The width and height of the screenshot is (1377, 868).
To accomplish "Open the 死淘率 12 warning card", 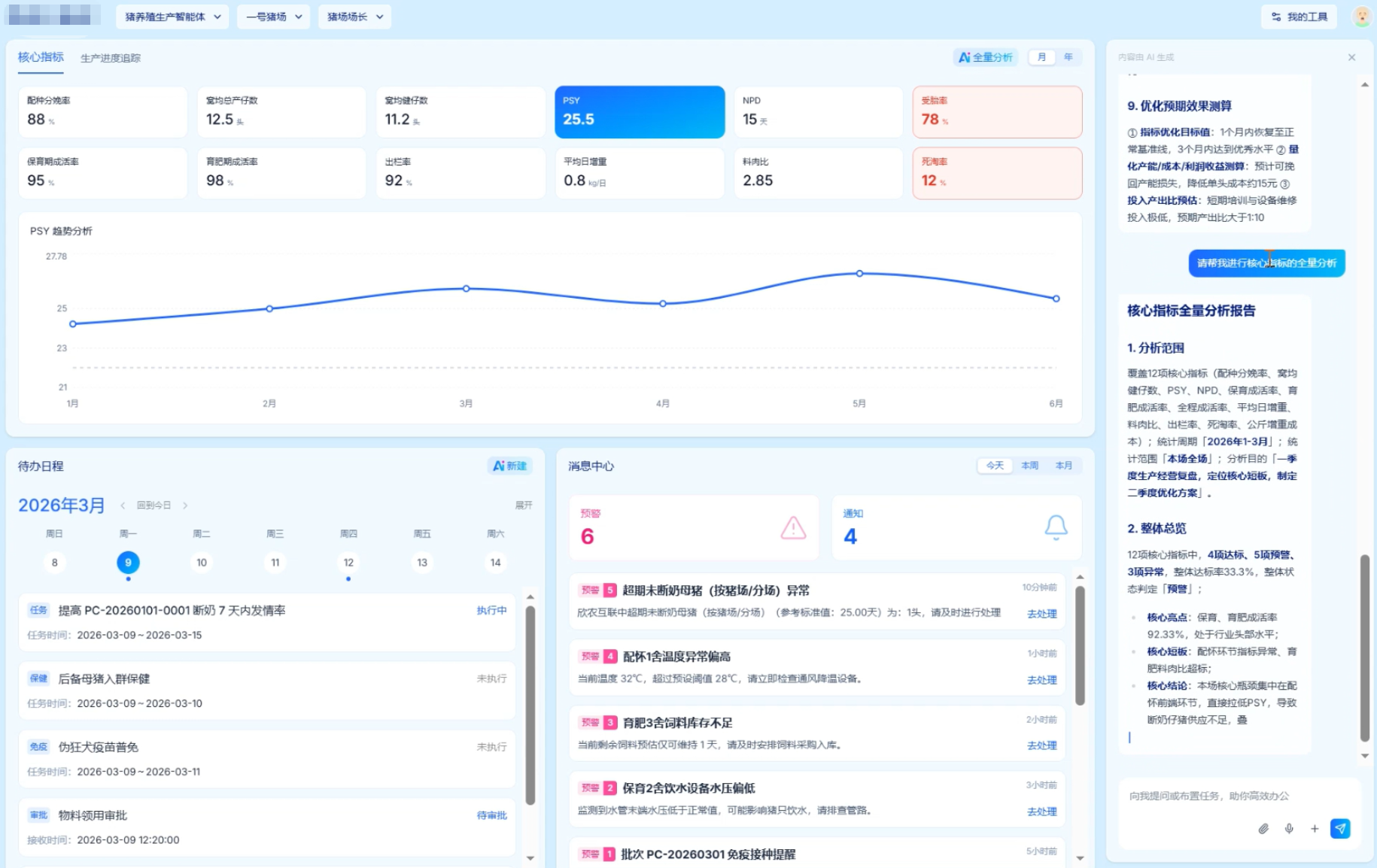I will tap(997, 173).
